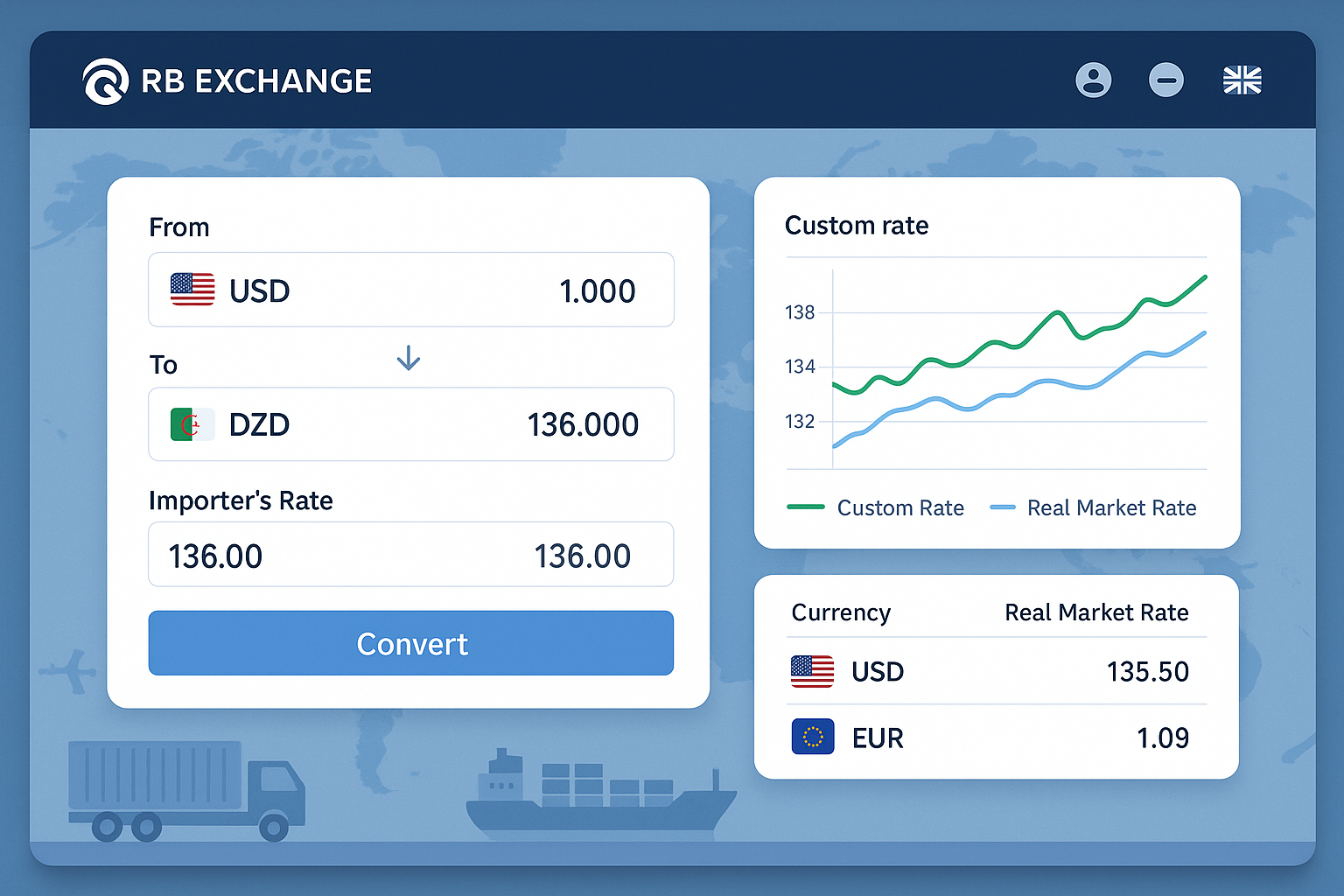
Task: Click the dark minus icon in the header
Action: (1167, 80)
